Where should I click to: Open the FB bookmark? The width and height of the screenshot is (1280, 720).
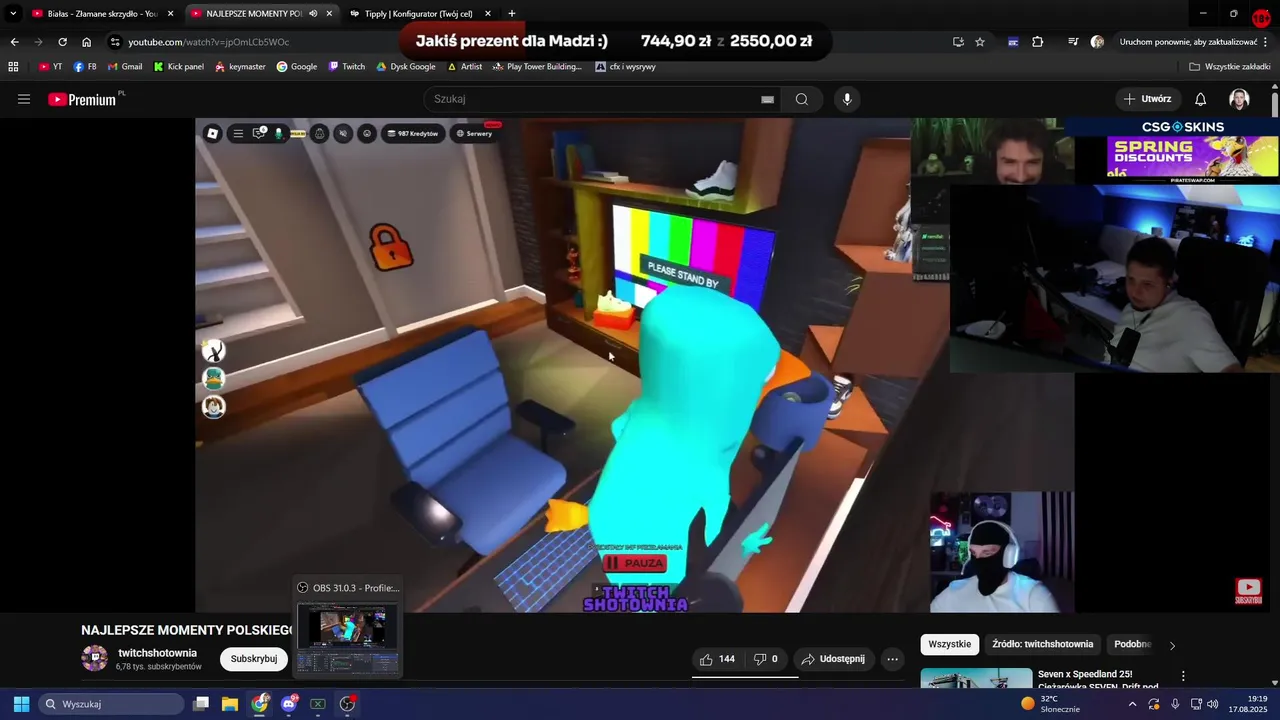tap(85, 67)
